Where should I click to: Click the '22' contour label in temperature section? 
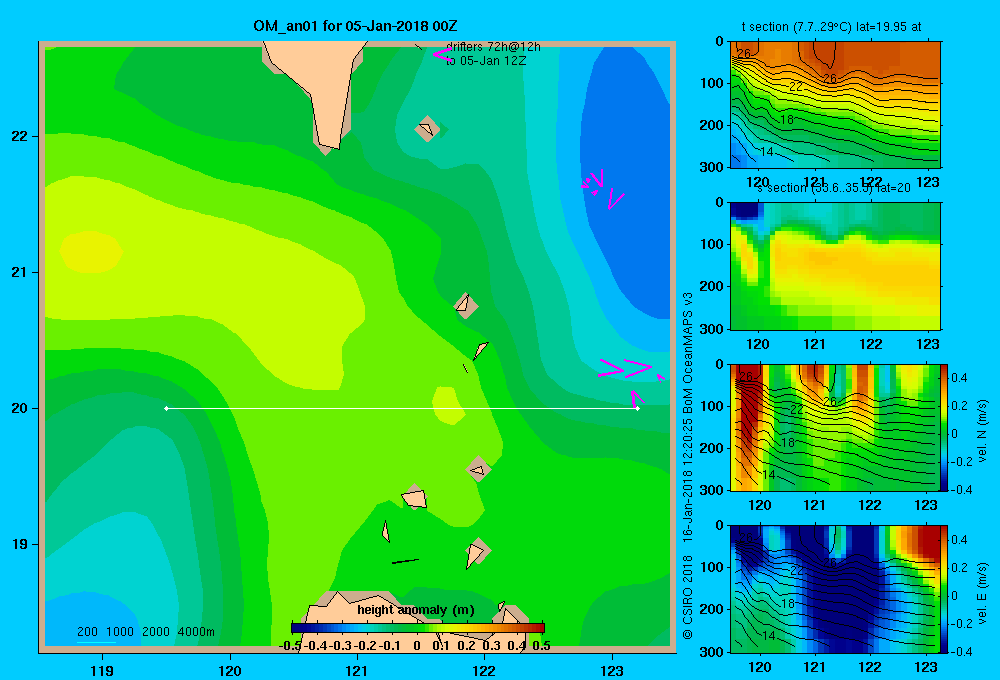click(x=796, y=87)
